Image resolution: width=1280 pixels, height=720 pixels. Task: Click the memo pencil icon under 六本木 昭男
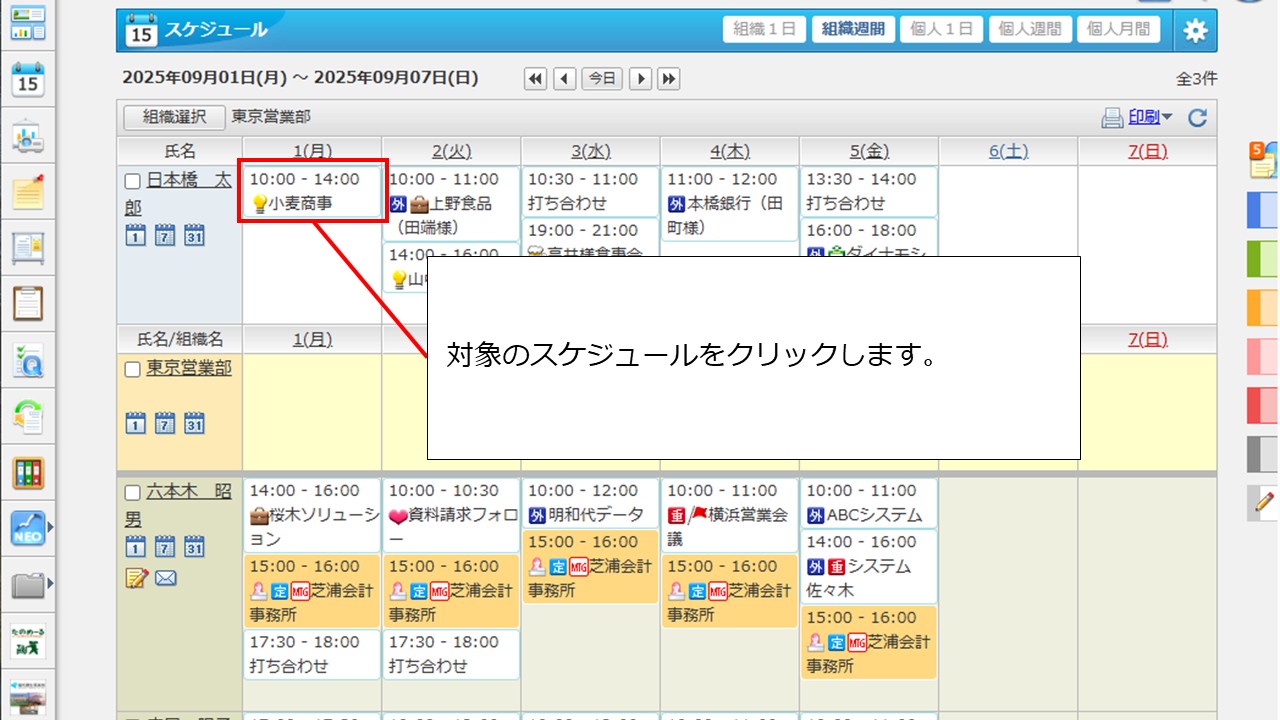136,578
